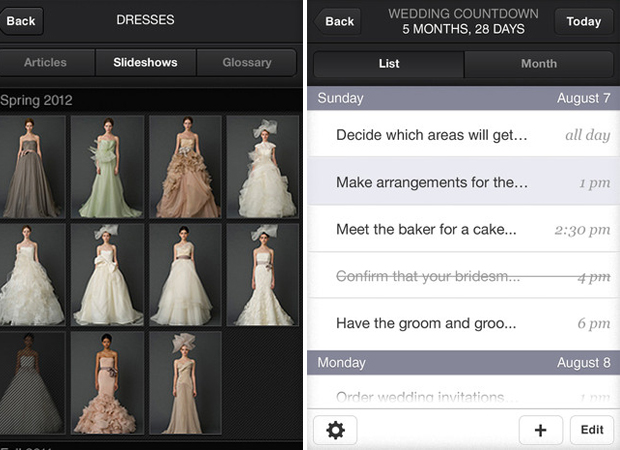Select Monday August 8 header
Screen dimensions: 620x450
coord(463,363)
